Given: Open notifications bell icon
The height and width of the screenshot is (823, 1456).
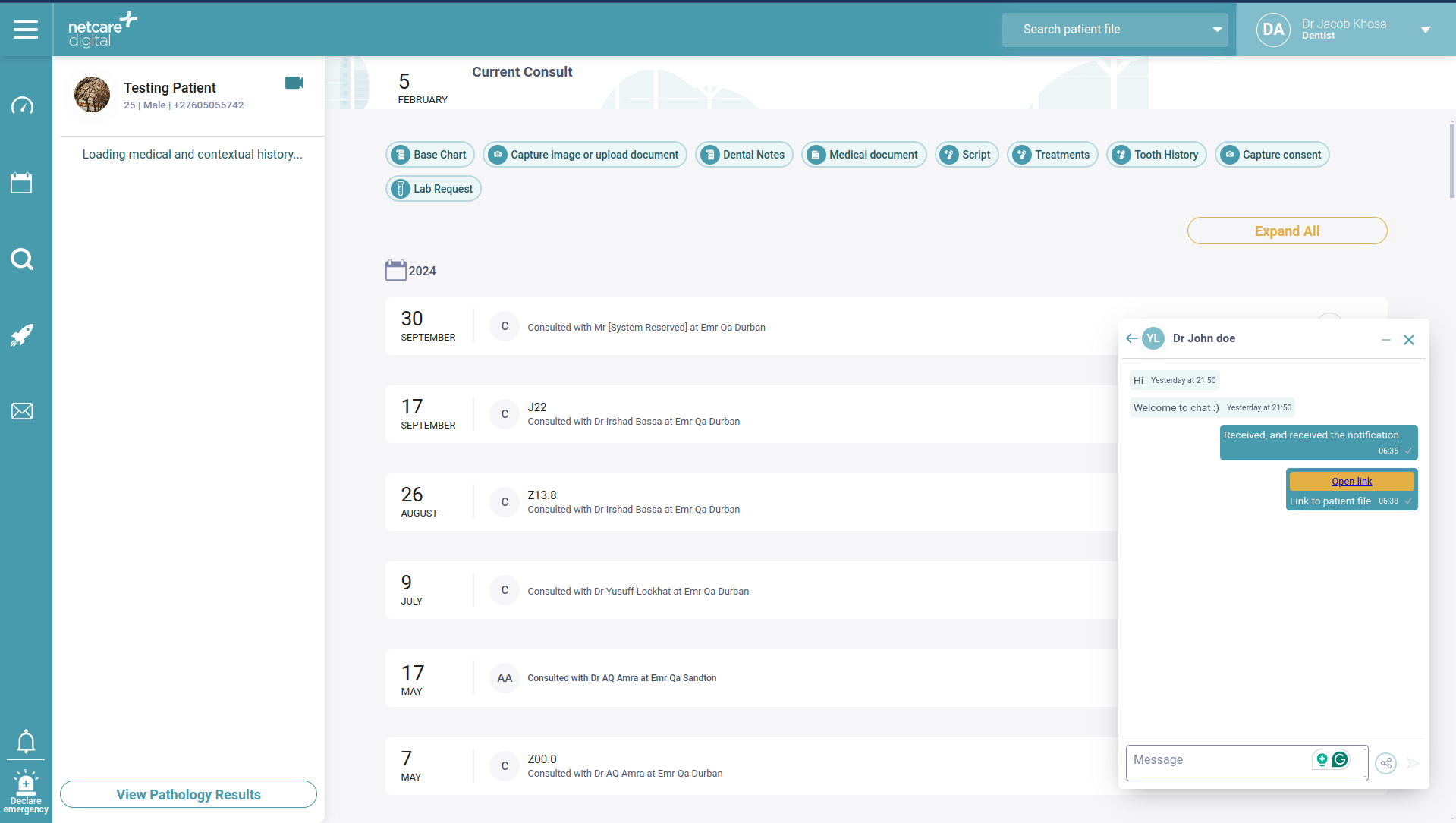Looking at the screenshot, I should click(26, 741).
